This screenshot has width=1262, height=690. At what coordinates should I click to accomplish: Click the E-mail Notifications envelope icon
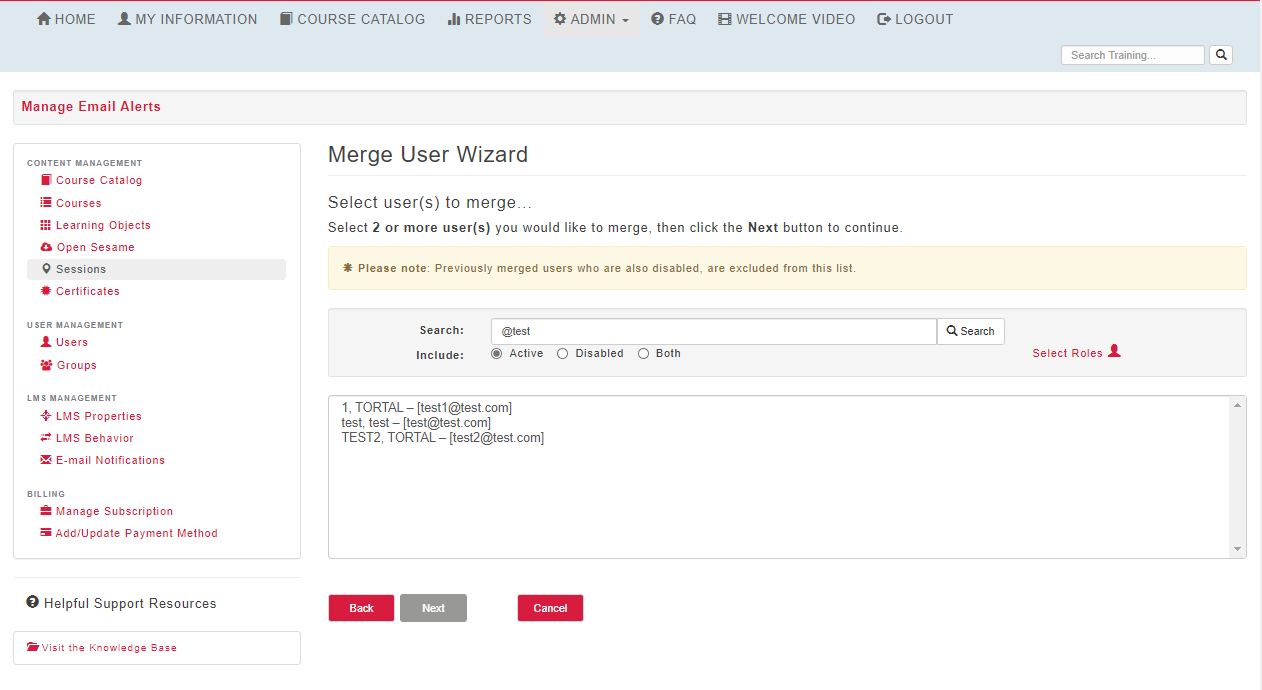46,460
